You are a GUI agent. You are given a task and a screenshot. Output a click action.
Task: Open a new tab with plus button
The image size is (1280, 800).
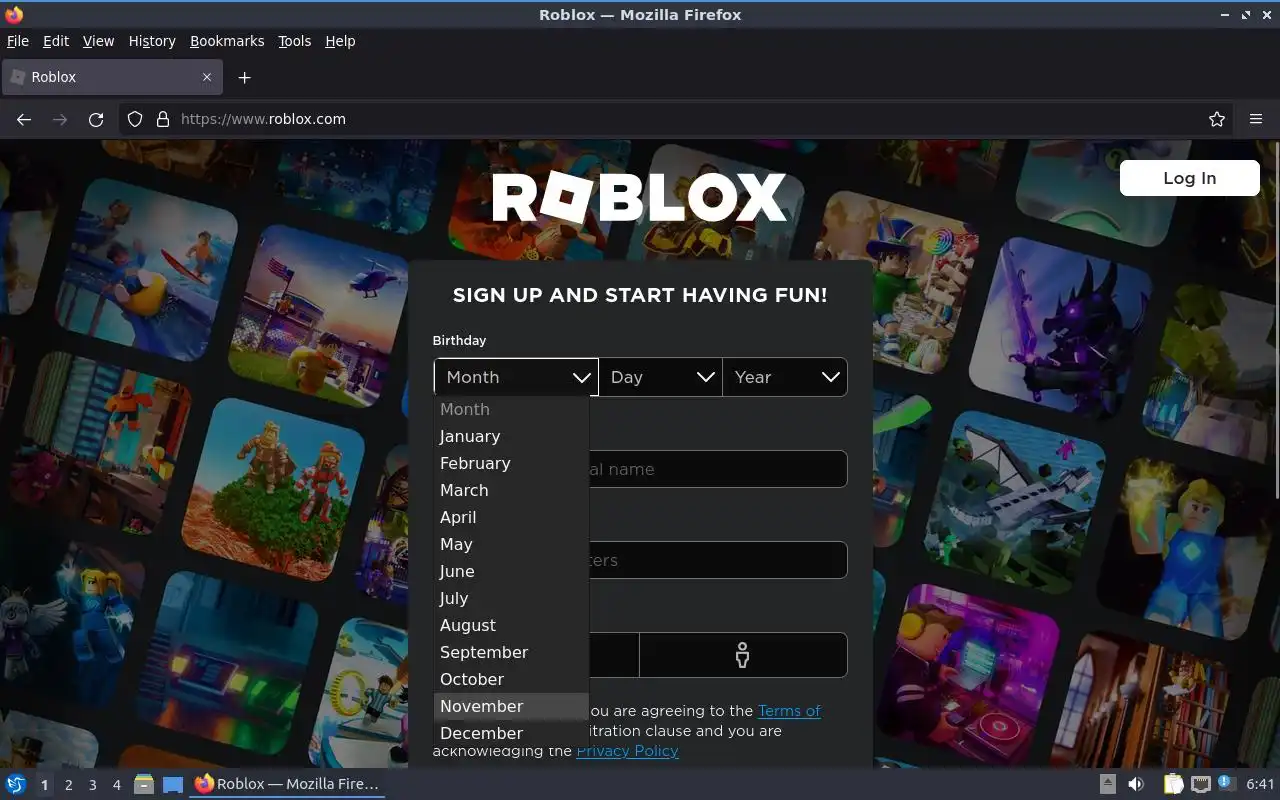point(244,77)
